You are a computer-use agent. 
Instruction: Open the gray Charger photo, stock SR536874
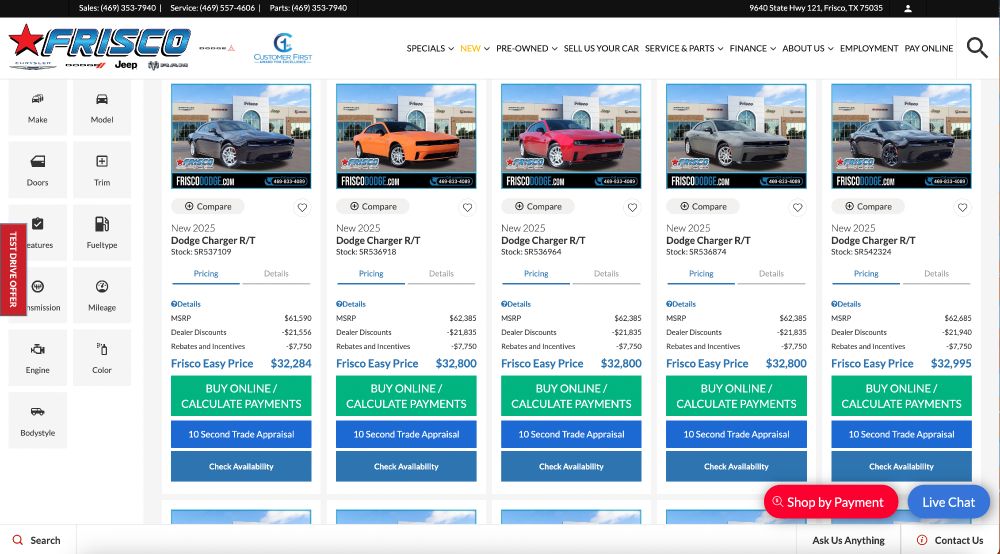736,136
